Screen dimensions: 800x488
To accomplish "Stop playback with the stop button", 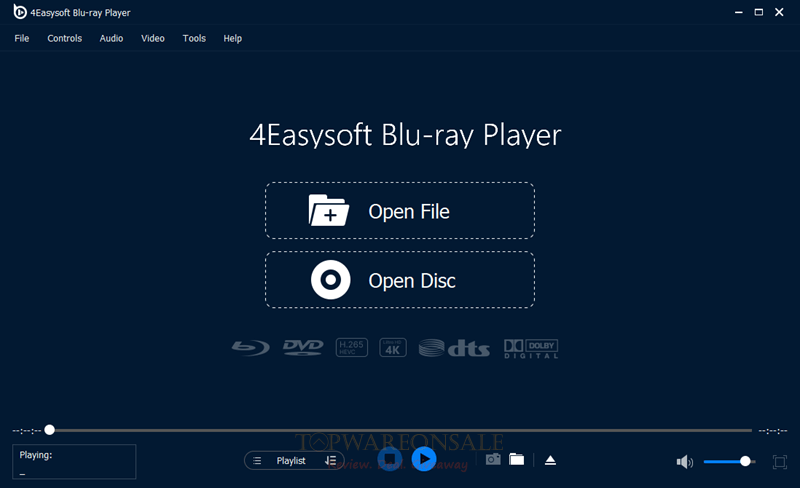I will coord(390,459).
